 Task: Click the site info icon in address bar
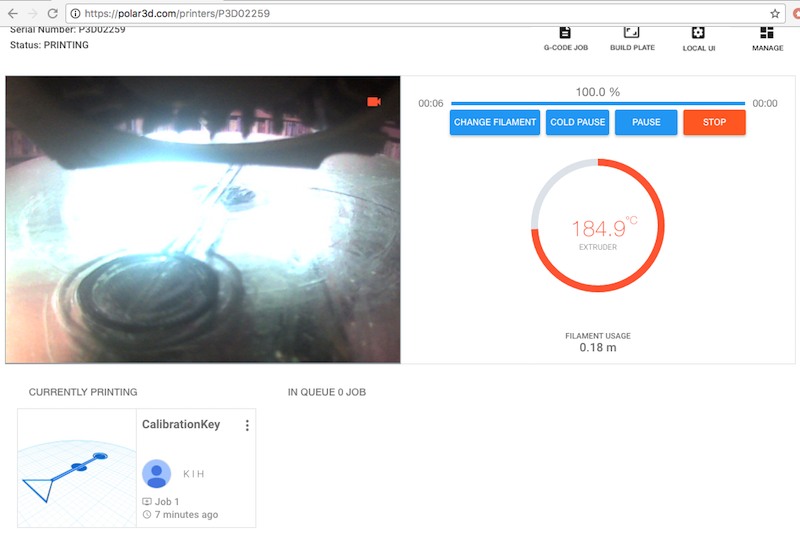[x=75, y=14]
